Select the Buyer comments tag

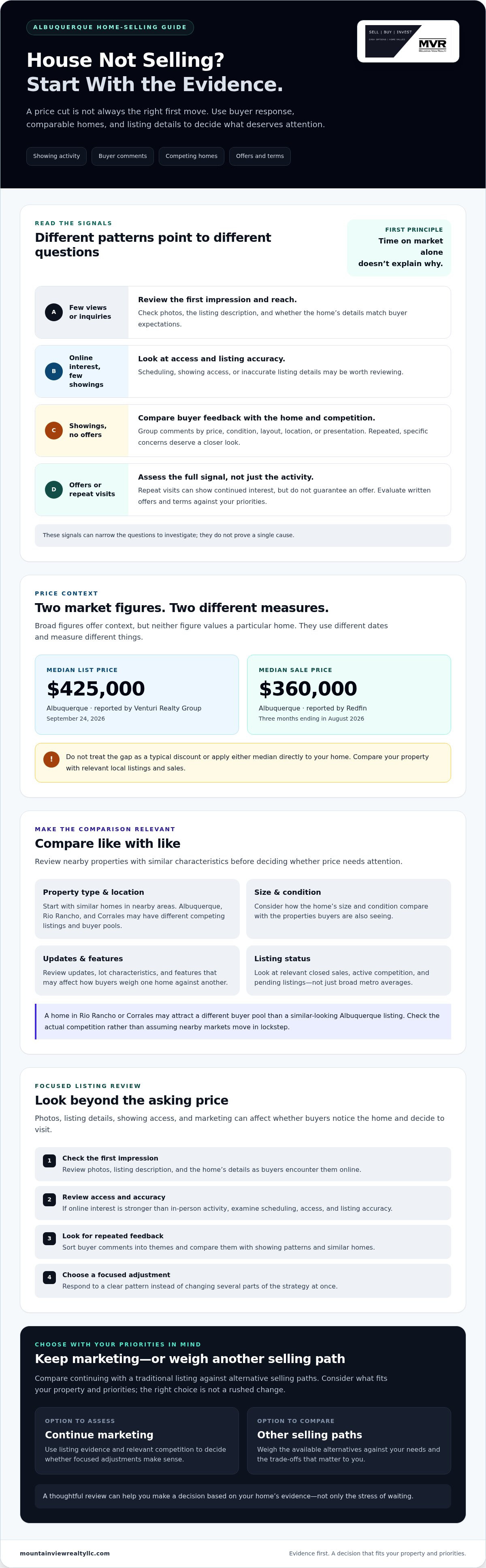tap(122, 156)
